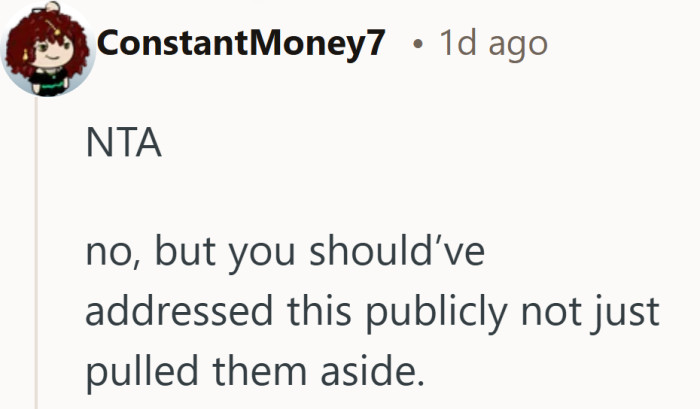Collapse the thread using the vertical line

[36, 253]
